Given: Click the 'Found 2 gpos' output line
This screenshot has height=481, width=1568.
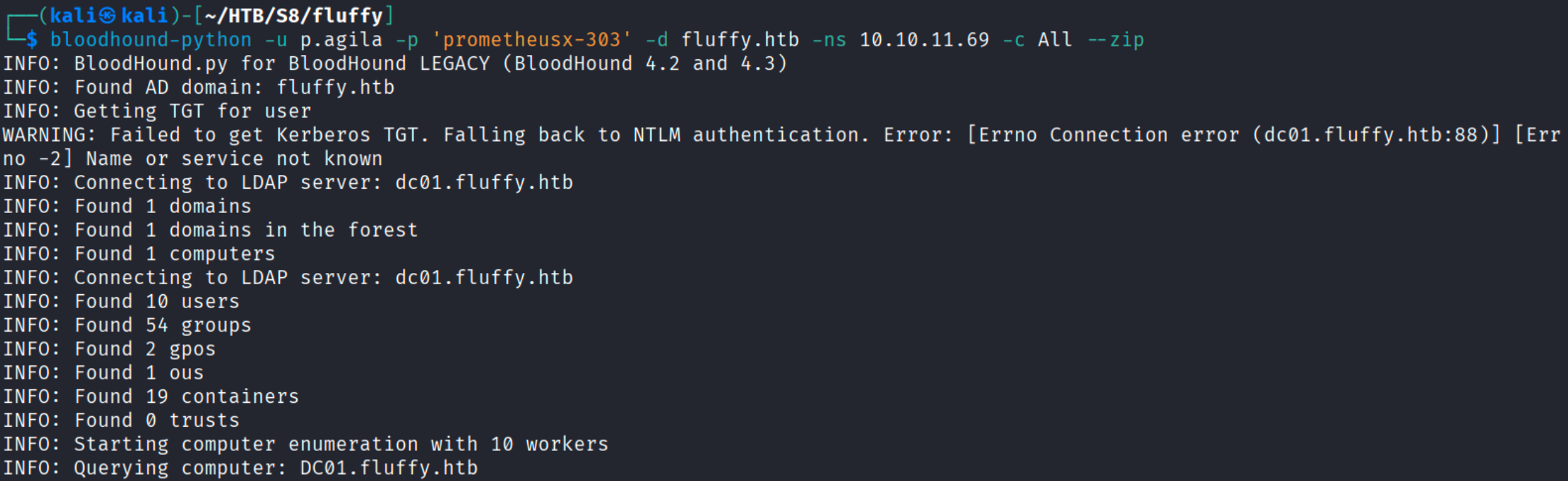Looking at the screenshot, I should [x=145, y=349].
